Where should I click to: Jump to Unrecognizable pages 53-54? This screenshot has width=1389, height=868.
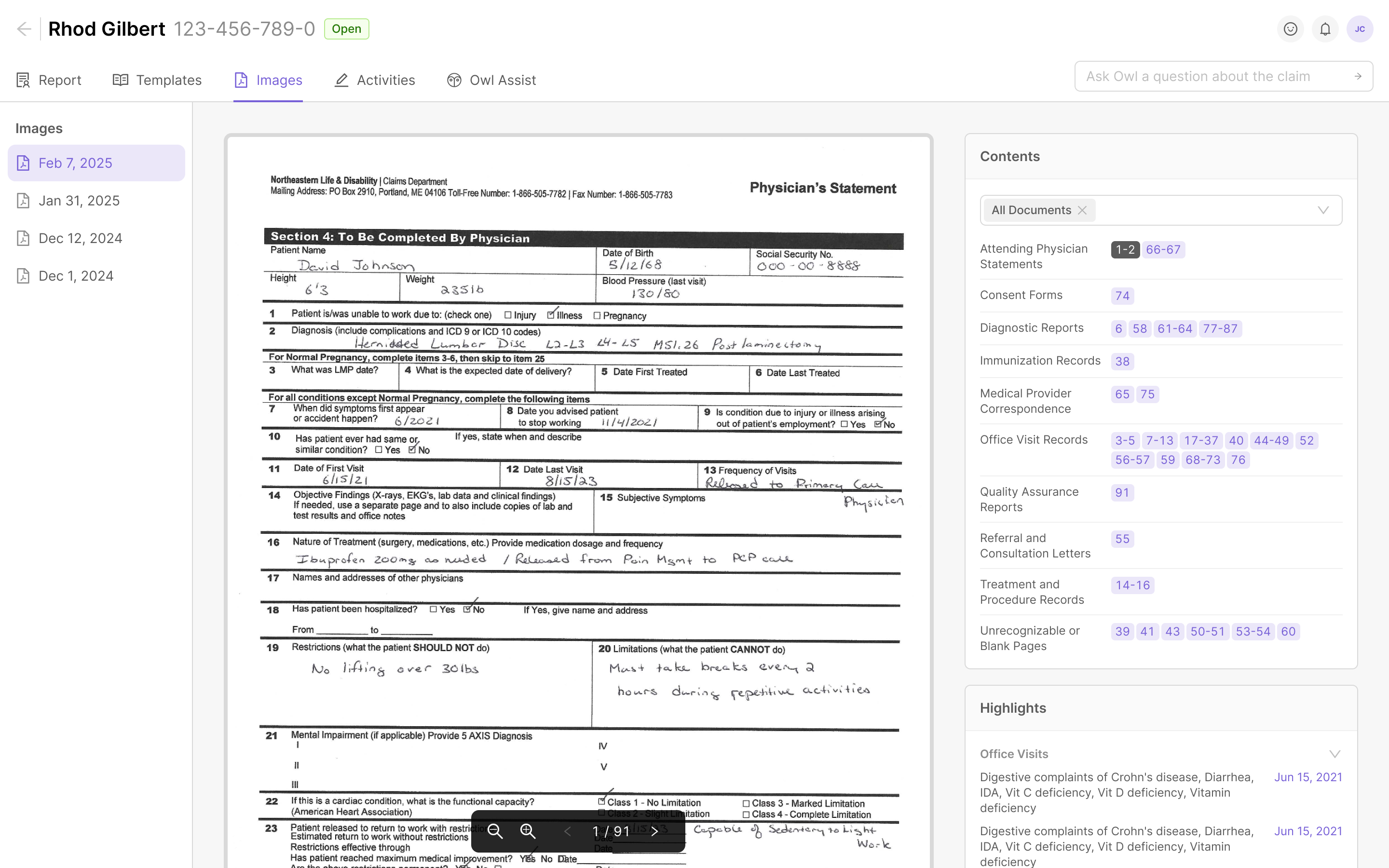(x=1253, y=632)
